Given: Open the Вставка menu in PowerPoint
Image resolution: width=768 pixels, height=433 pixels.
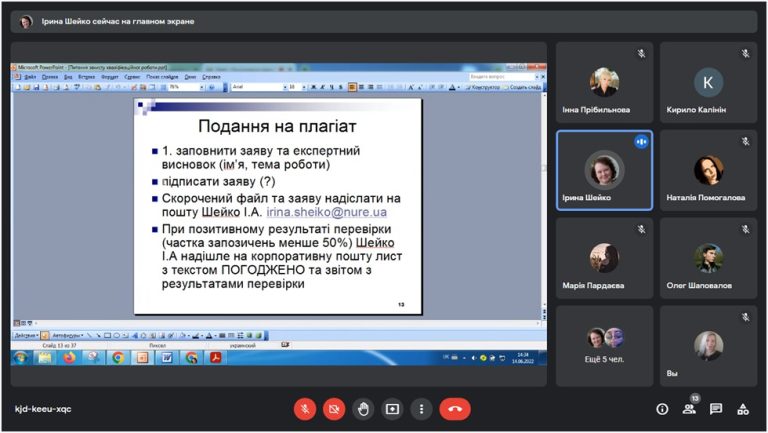Looking at the screenshot, I should point(86,77).
